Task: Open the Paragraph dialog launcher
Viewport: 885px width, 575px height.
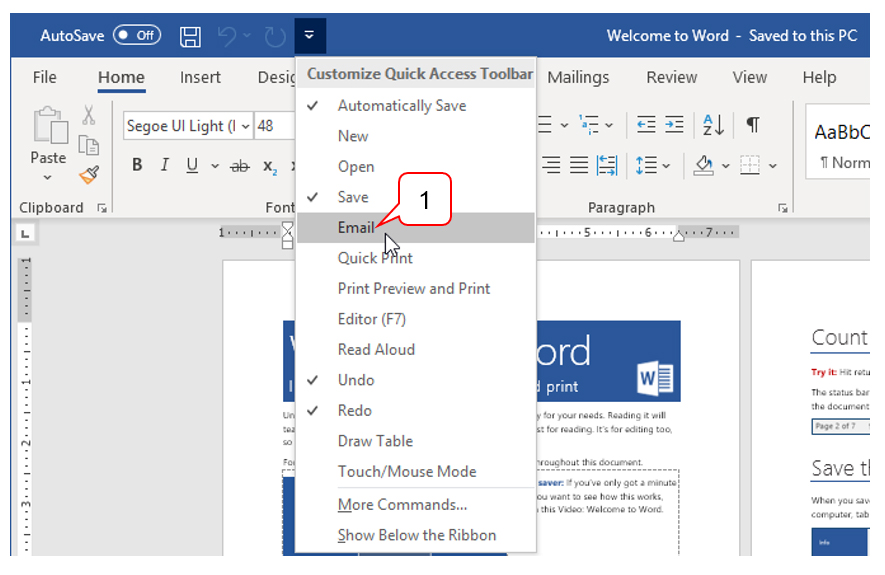Action: pos(783,208)
